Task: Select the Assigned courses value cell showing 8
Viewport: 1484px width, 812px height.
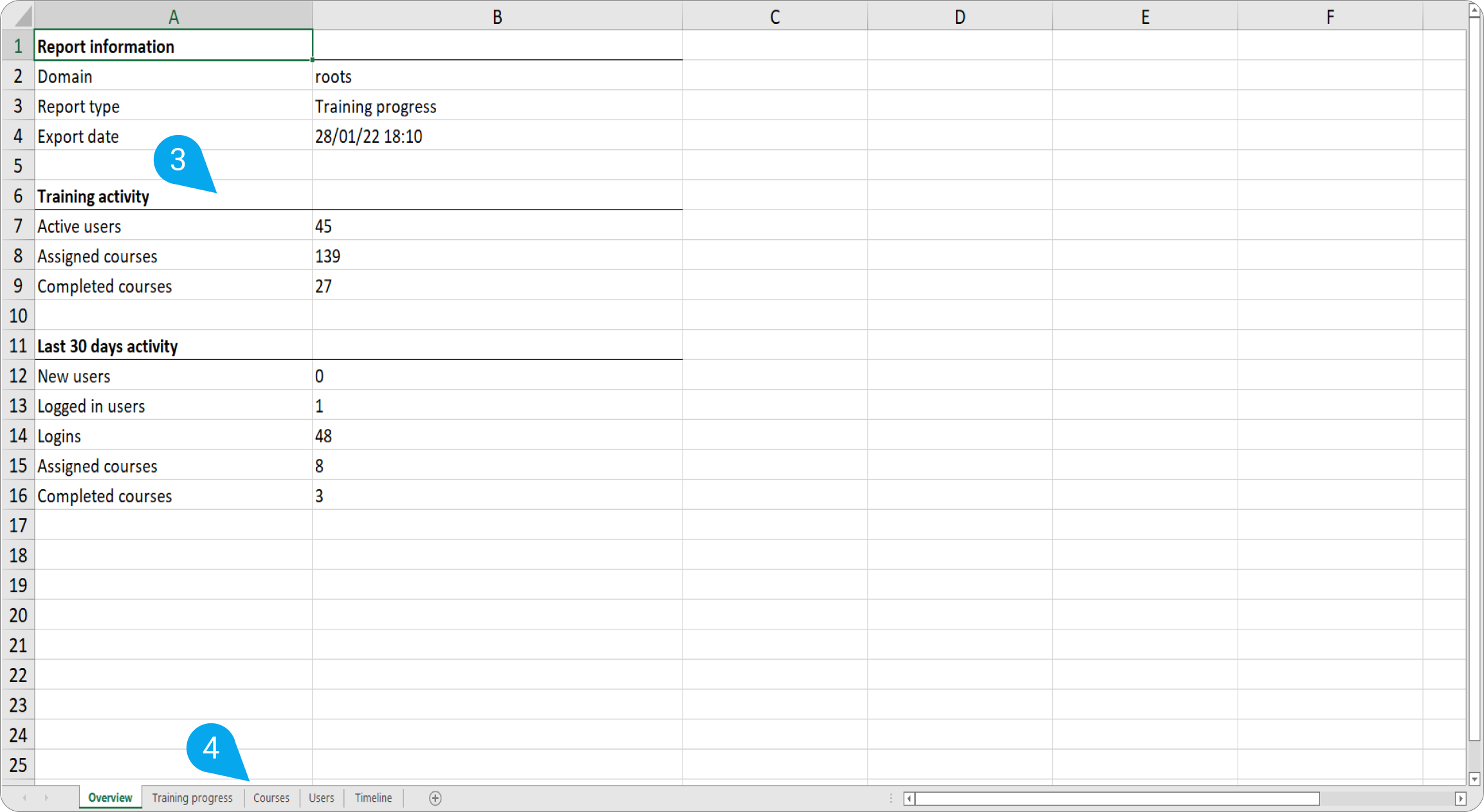Action: [x=497, y=465]
